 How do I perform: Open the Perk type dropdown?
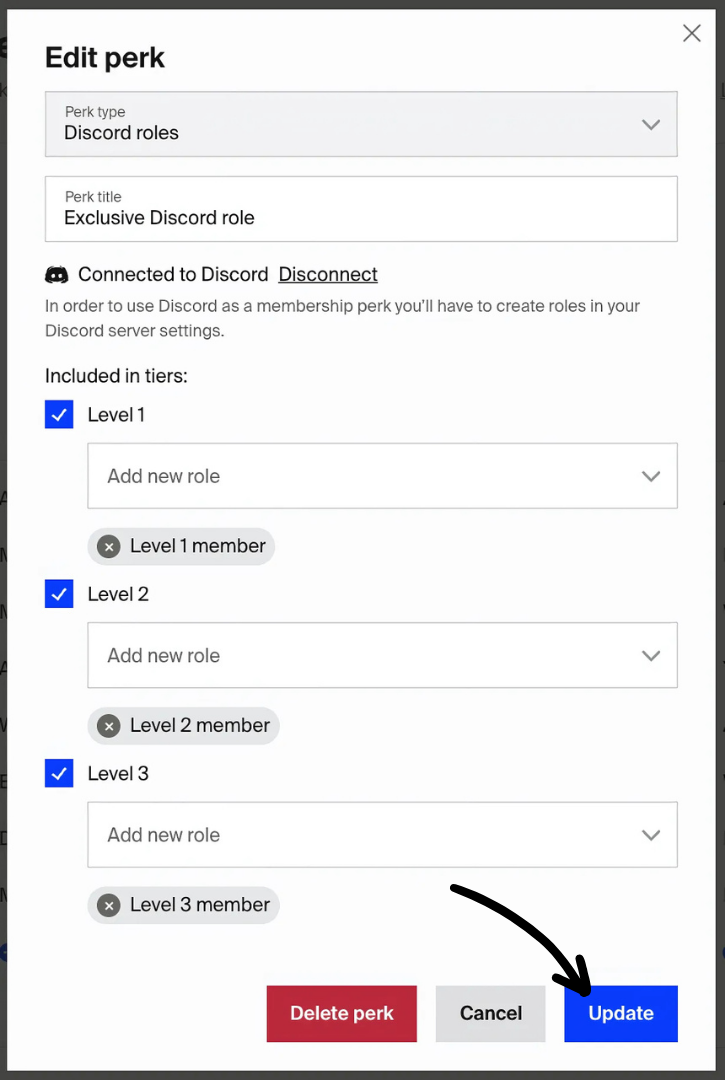pyautogui.click(x=360, y=124)
